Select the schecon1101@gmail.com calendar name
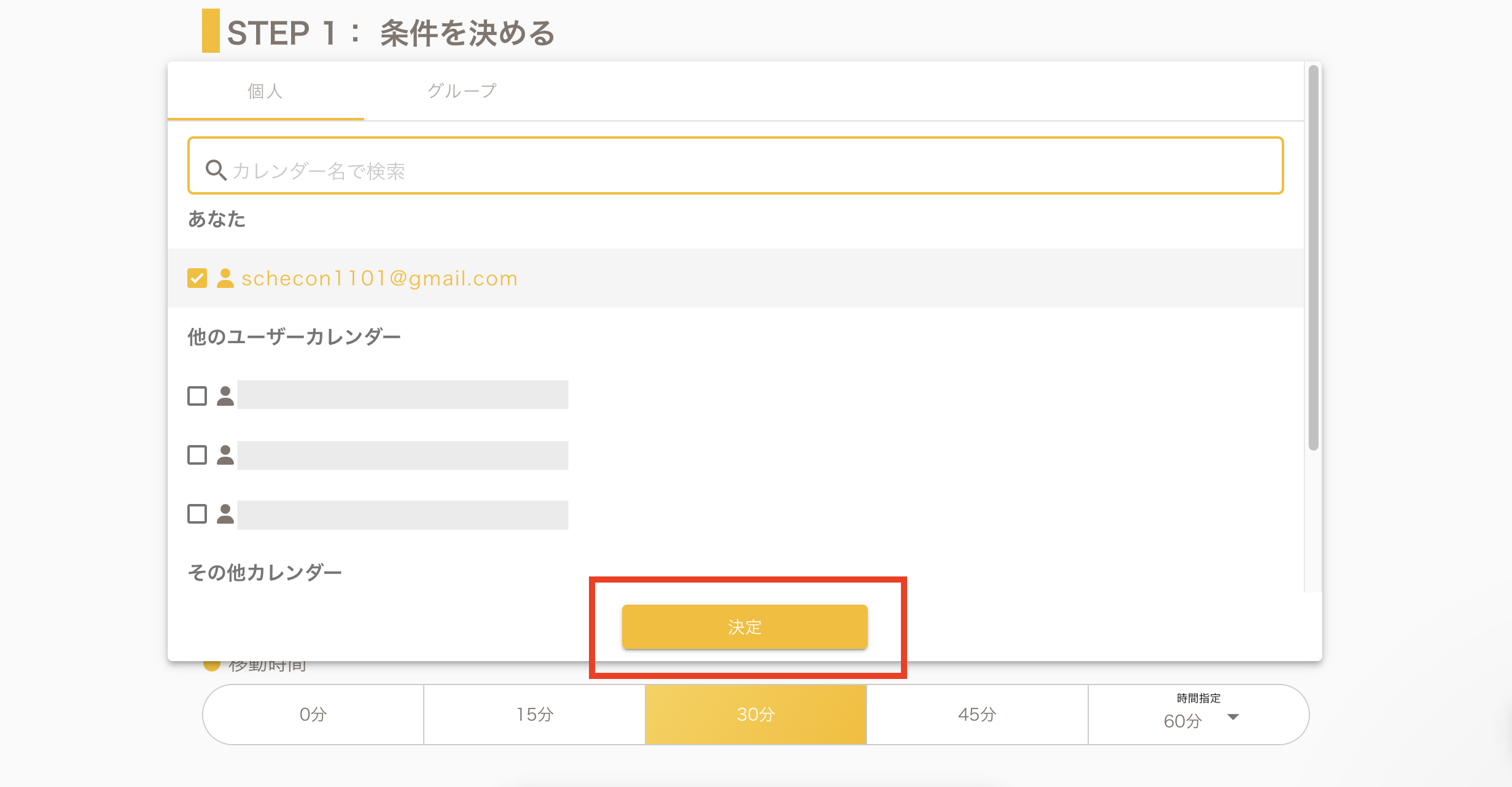The width and height of the screenshot is (1512, 787). [380, 279]
